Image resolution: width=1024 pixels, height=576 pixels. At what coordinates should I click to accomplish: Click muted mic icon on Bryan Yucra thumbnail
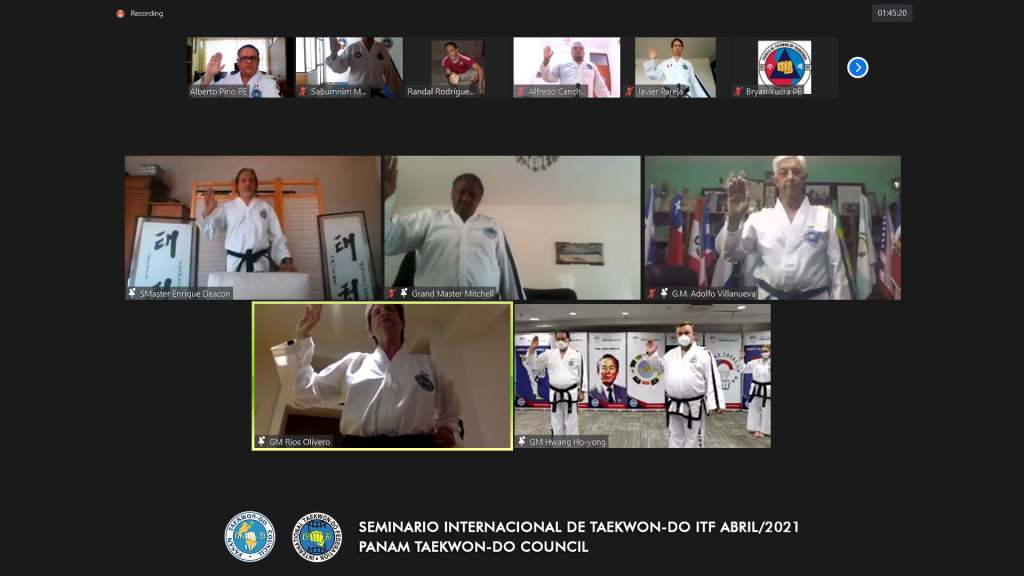(738, 91)
